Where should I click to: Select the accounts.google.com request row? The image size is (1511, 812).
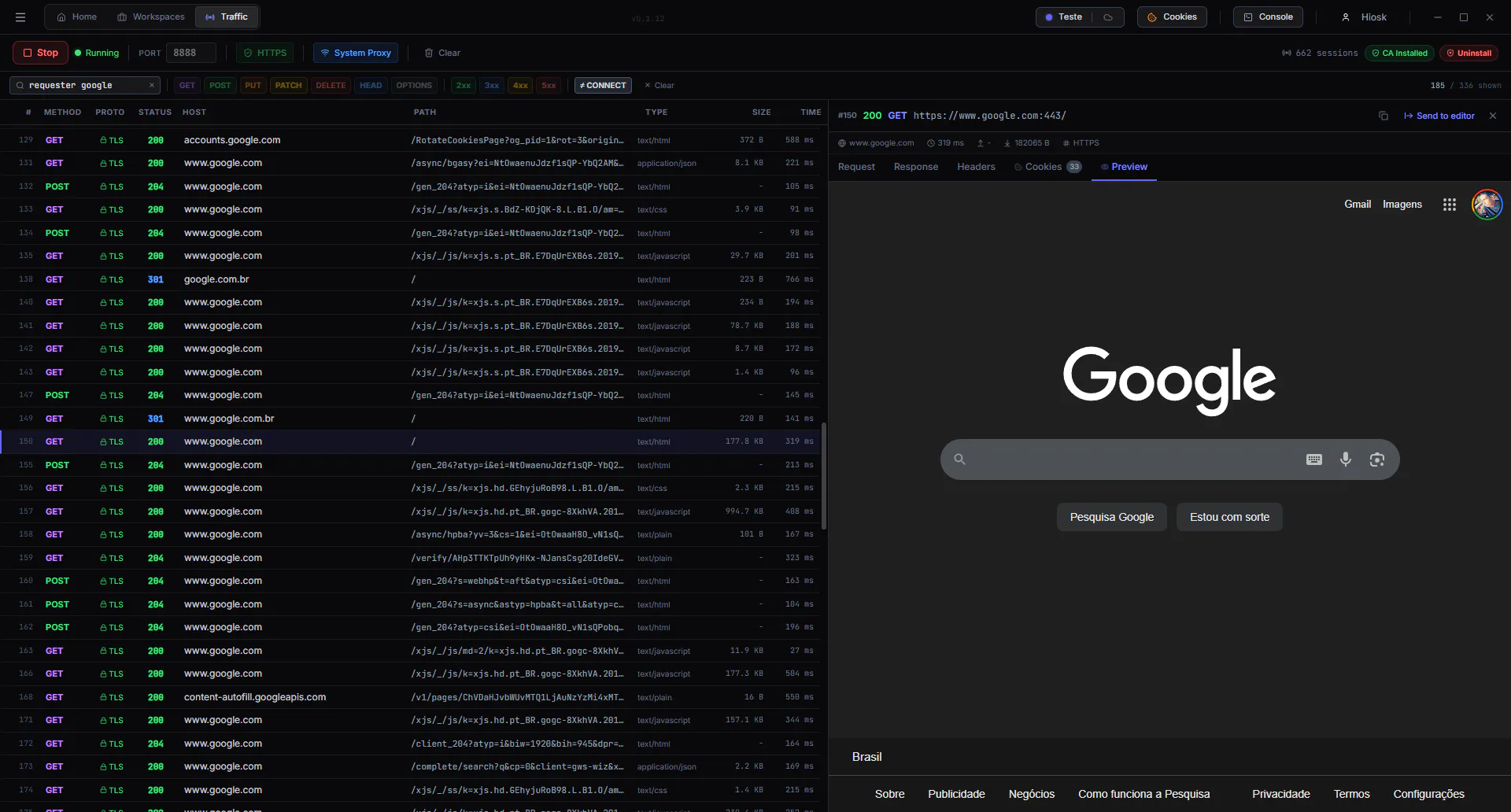coord(409,140)
